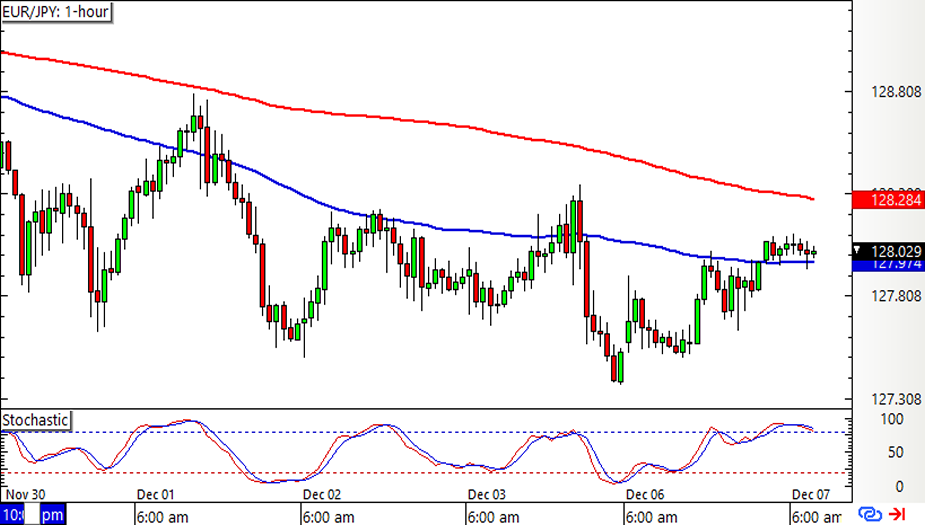Screen dimensions: 925x525
Task: Click the blue 127.974 moving average price tag
Action: click(888, 265)
